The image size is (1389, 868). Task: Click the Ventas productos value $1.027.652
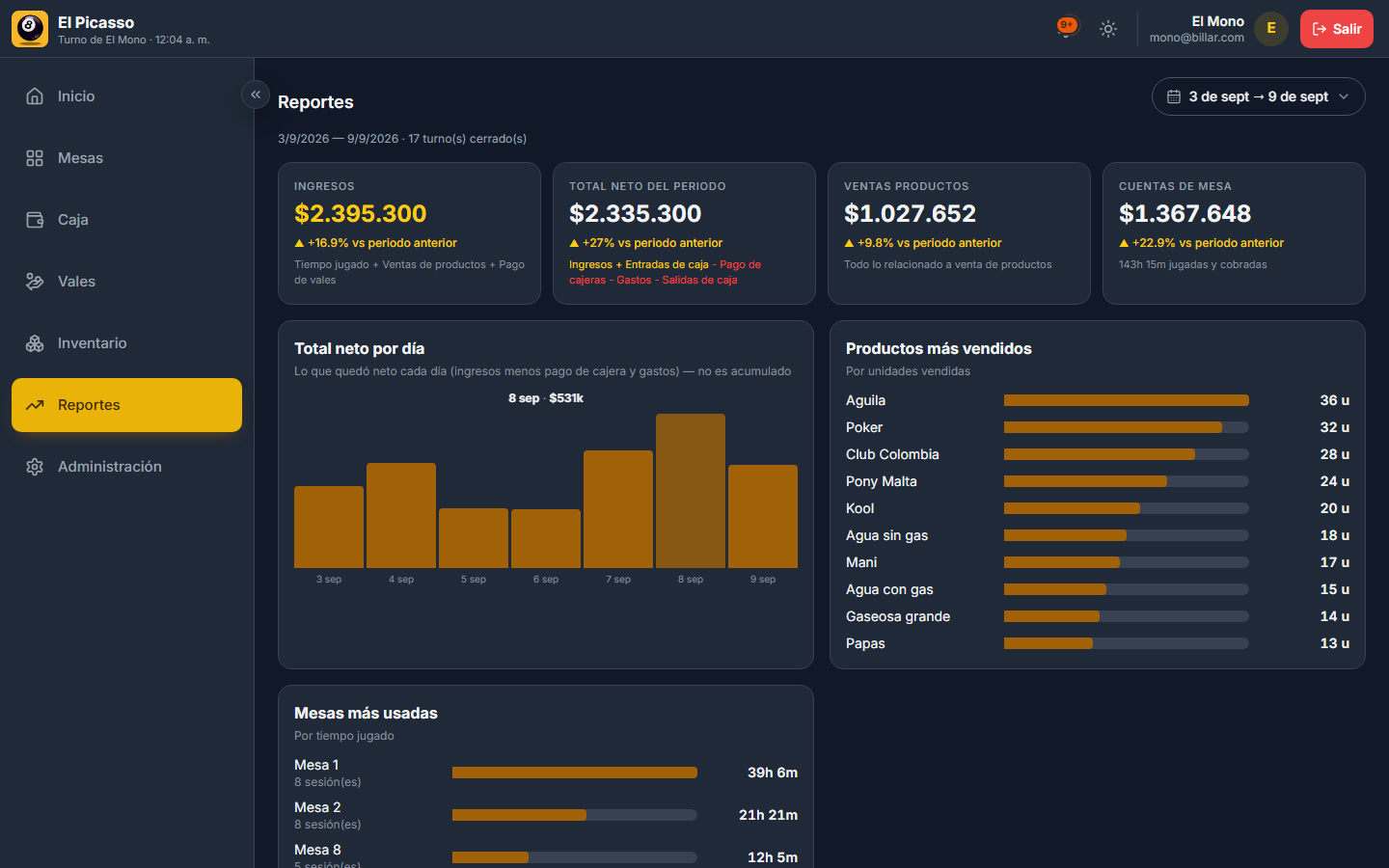911,213
